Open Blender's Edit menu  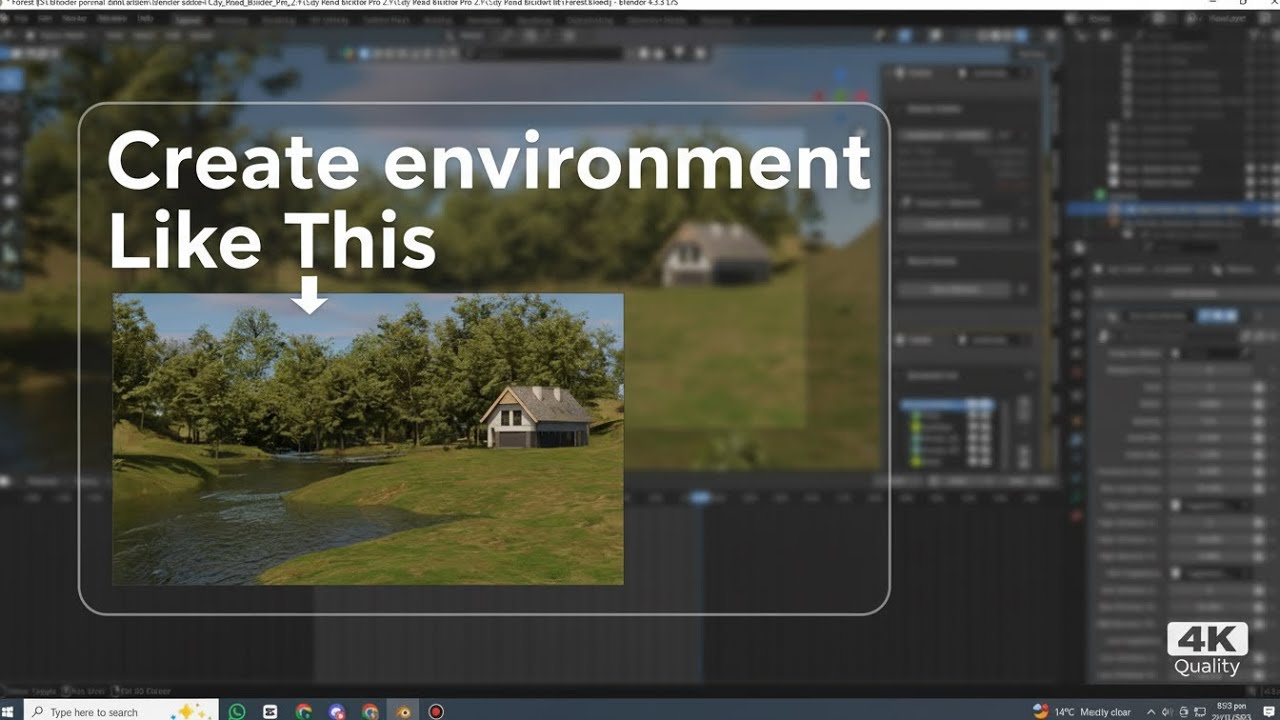(47, 18)
